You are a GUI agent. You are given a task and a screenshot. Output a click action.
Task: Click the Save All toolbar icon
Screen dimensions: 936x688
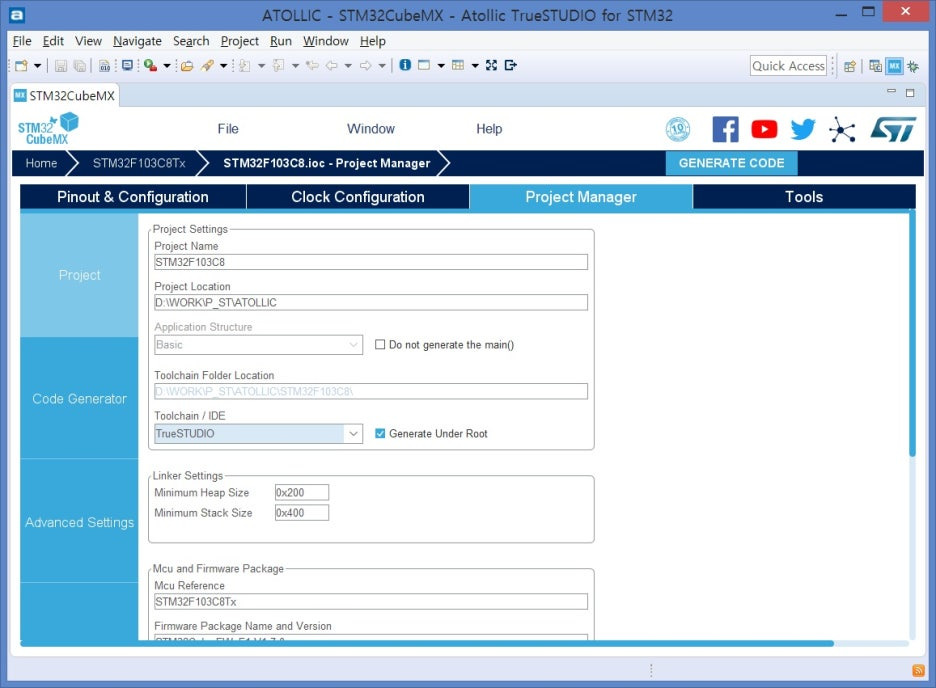80,66
